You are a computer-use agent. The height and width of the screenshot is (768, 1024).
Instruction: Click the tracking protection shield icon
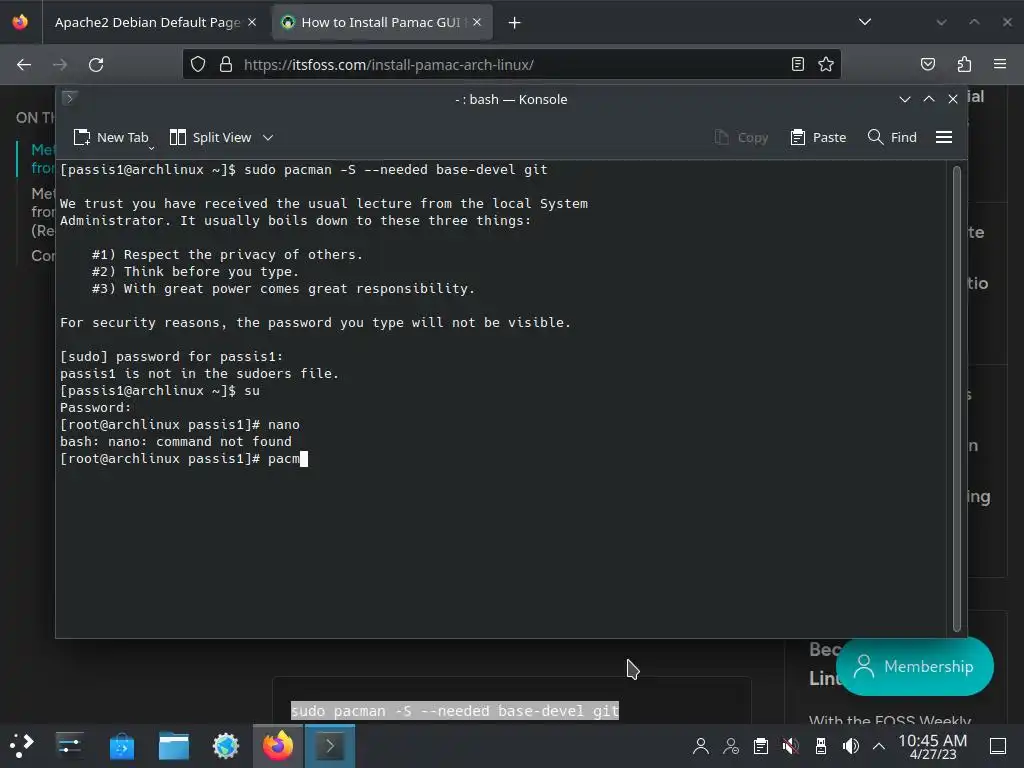(198, 64)
